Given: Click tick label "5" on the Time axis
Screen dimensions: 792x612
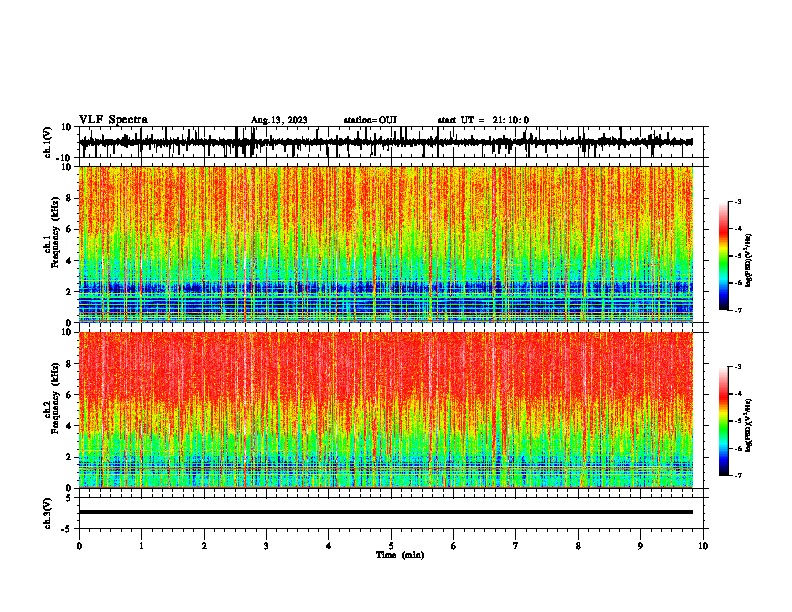Looking at the screenshot, I should click(x=391, y=546).
